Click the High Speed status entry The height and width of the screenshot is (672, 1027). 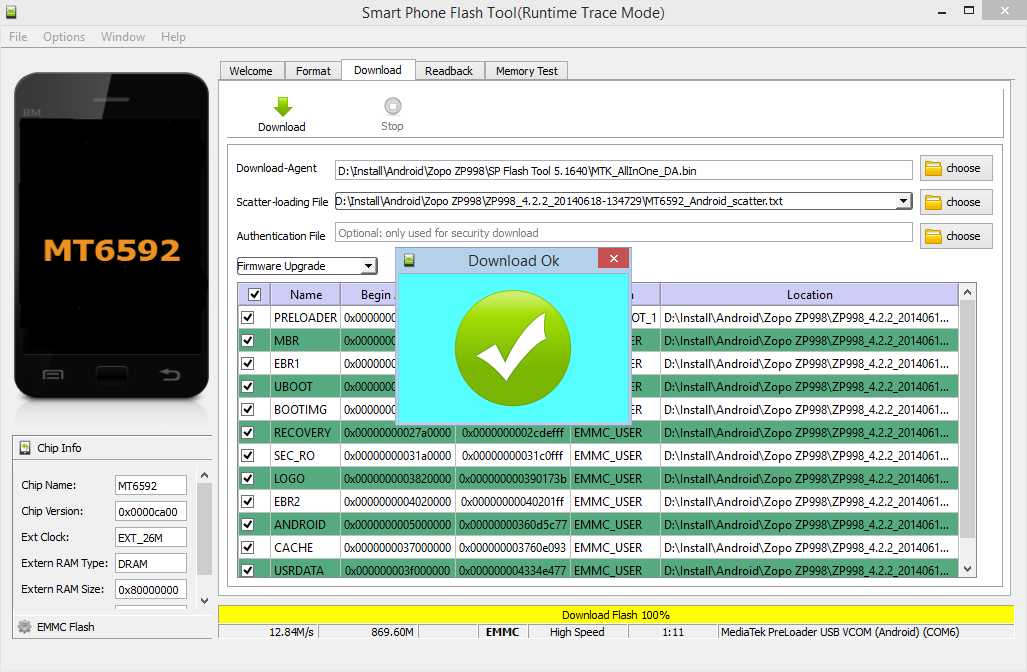tap(578, 632)
